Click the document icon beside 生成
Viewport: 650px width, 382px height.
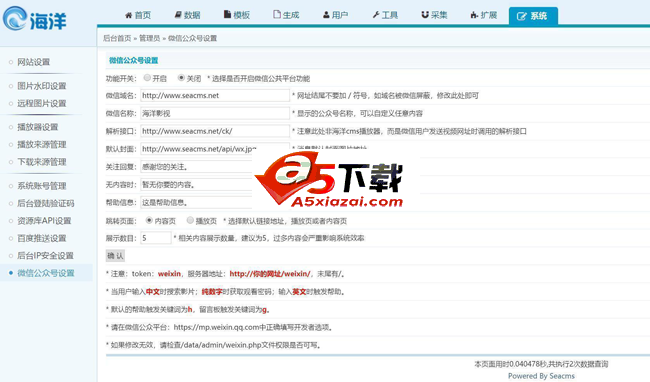click(x=277, y=15)
